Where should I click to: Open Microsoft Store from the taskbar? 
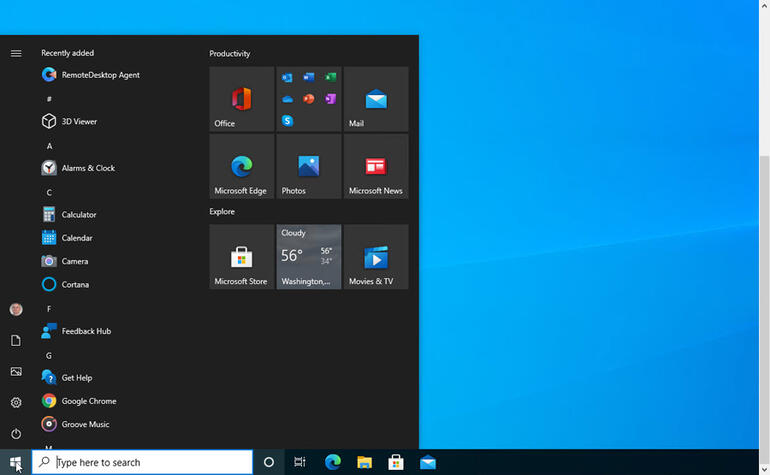396,462
